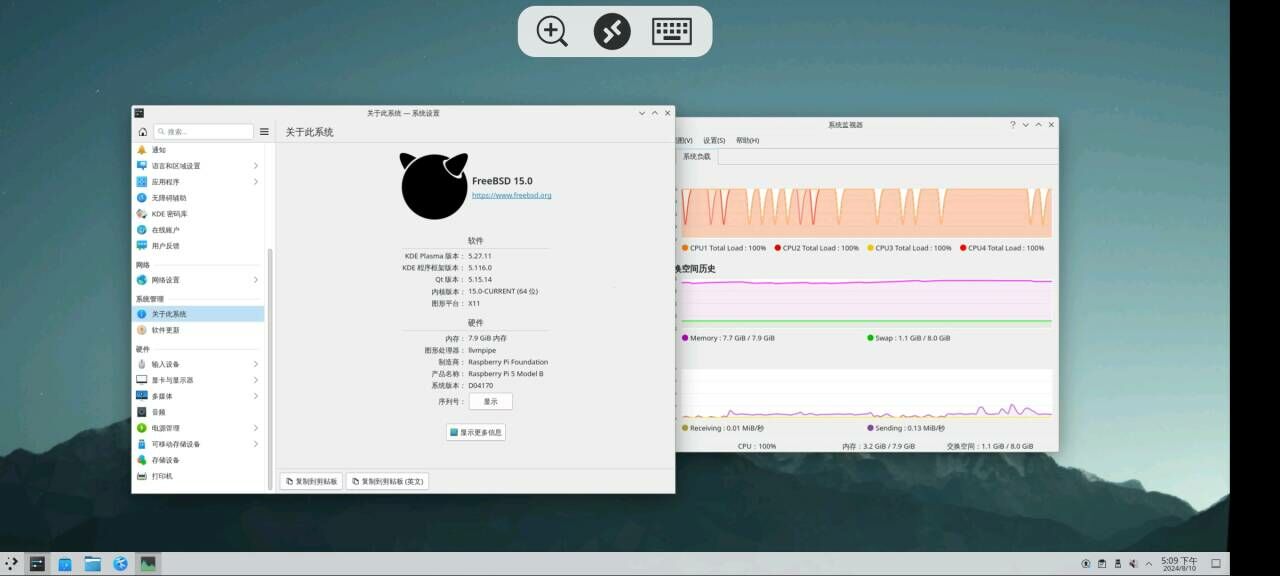Click the 15.0-CURRENT (64 位) kernel version value
The image size is (1280, 576).
[x=503, y=292]
